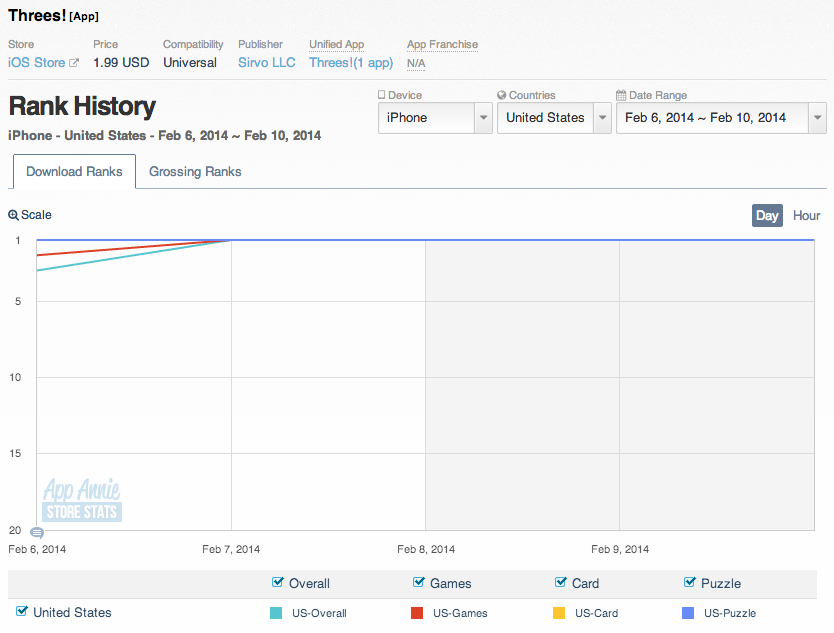Click the Countries globe icon
The height and width of the screenshot is (633, 834).
(501, 95)
